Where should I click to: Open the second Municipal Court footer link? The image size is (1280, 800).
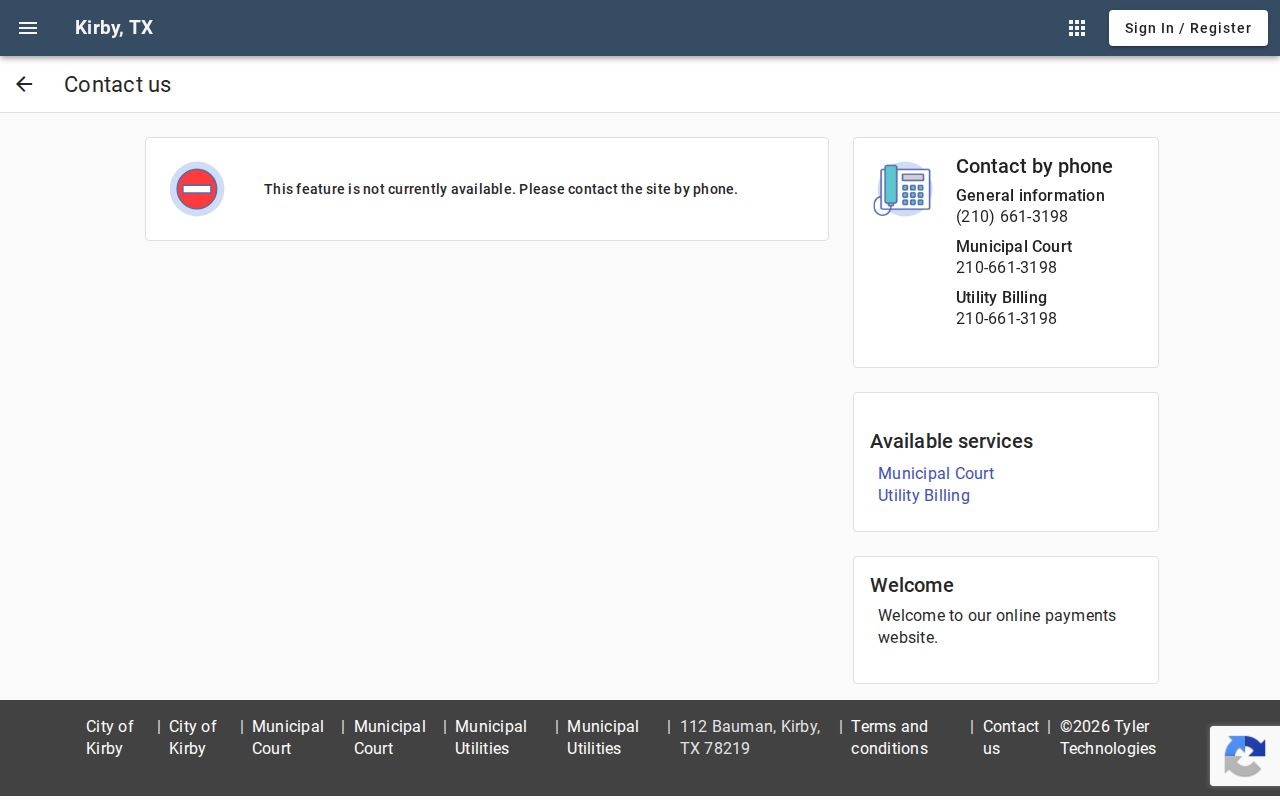coord(390,737)
